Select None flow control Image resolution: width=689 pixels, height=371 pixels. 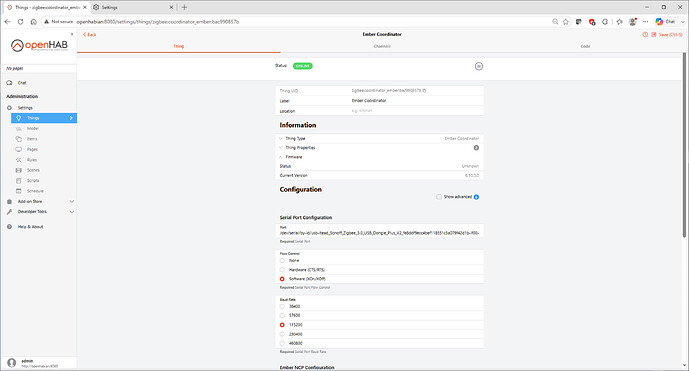(282, 261)
